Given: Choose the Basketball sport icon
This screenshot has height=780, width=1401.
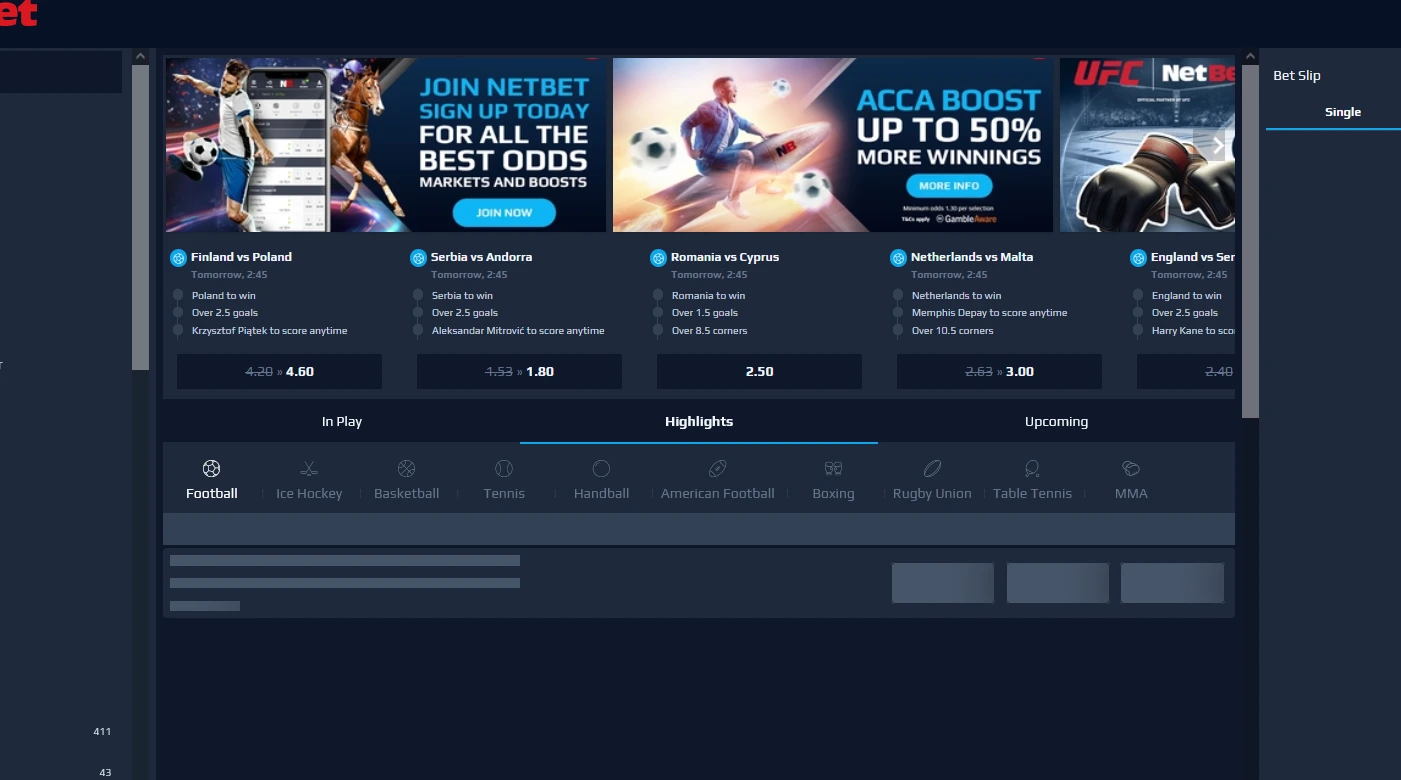Looking at the screenshot, I should point(406,468).
